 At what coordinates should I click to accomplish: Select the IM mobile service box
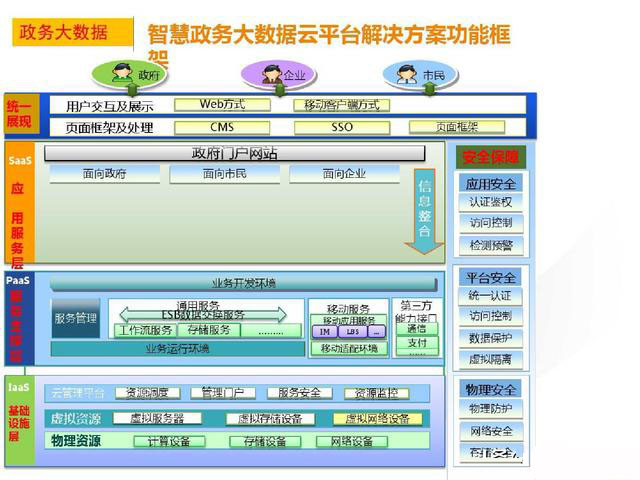point(324,331)
